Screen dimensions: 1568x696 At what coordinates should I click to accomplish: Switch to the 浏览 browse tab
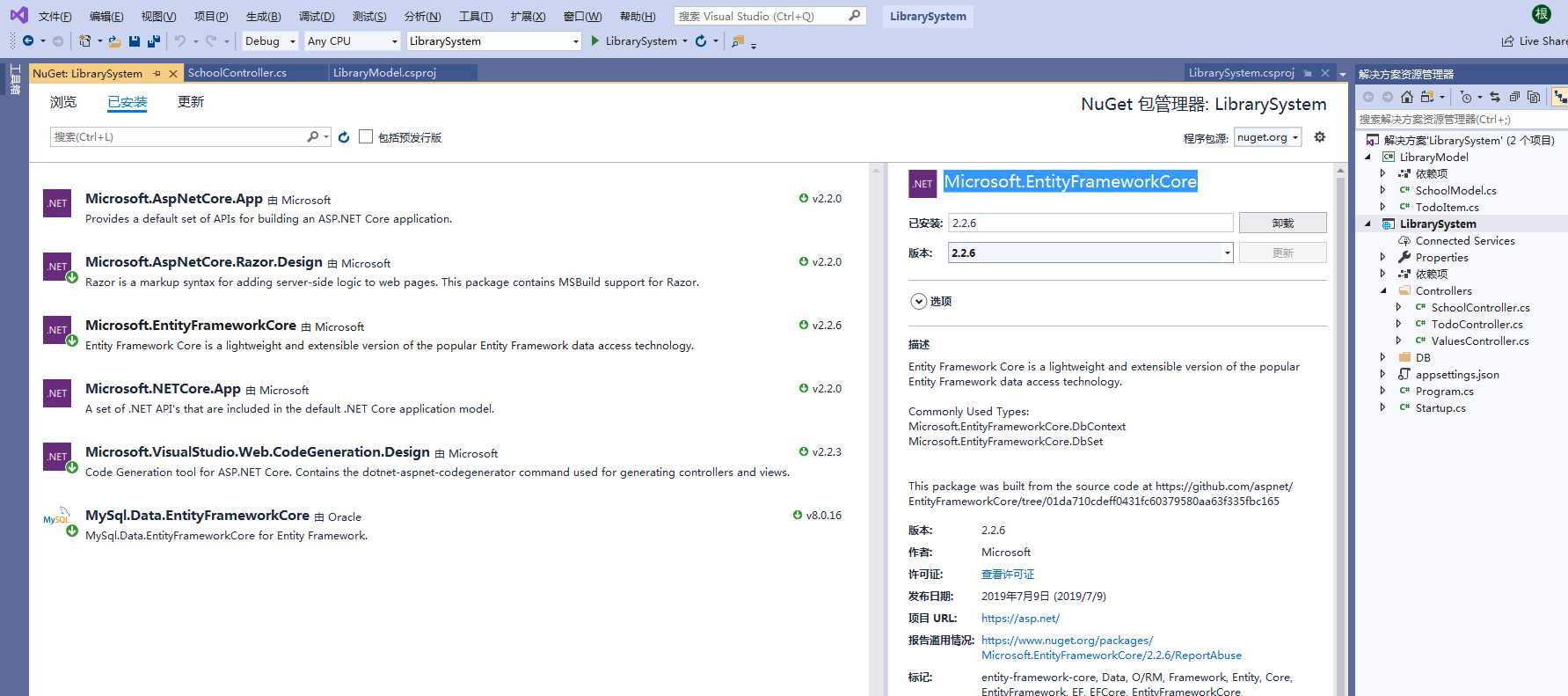(63, 102)
